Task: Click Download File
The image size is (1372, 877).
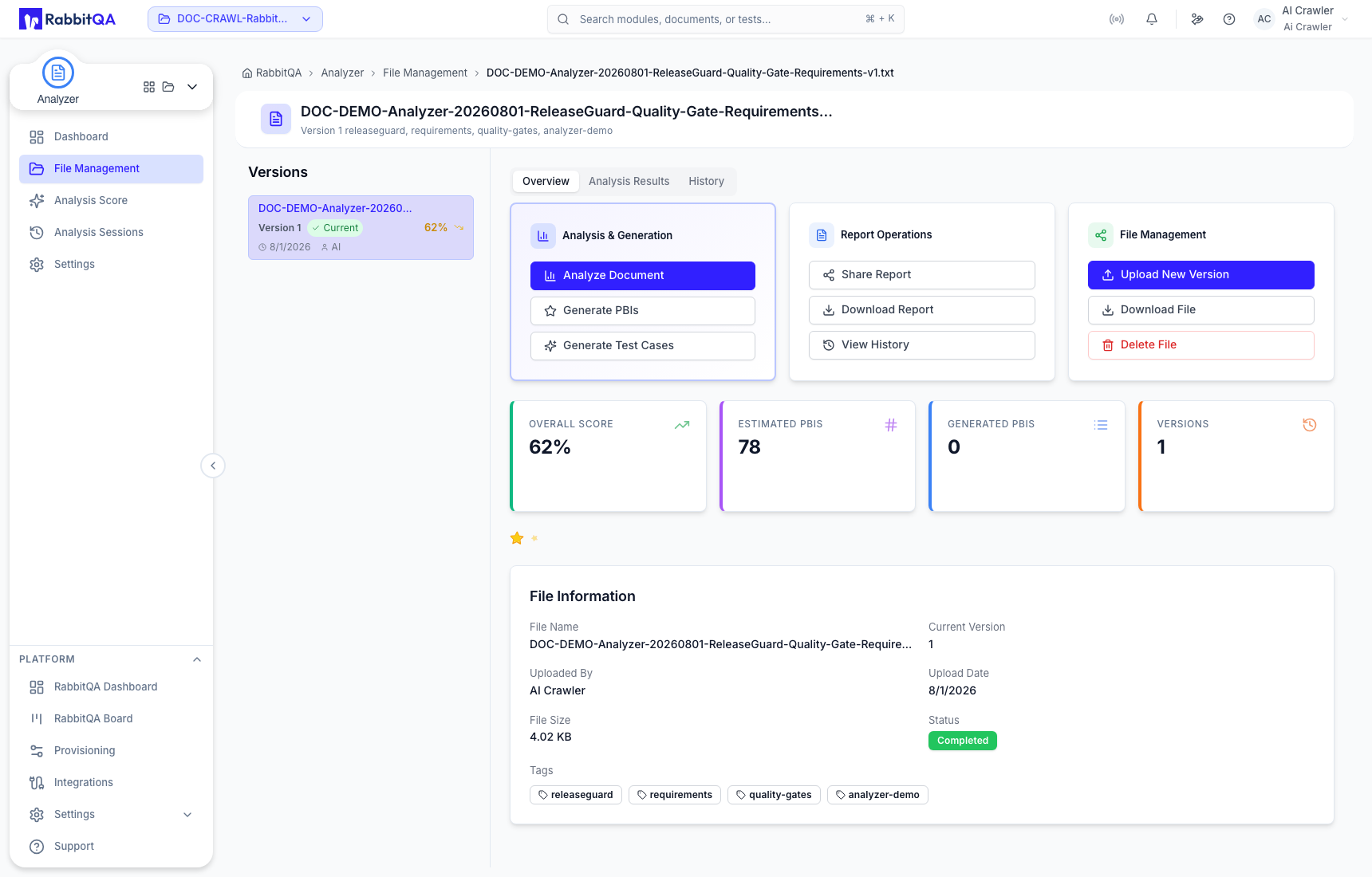Action: 1201,310
